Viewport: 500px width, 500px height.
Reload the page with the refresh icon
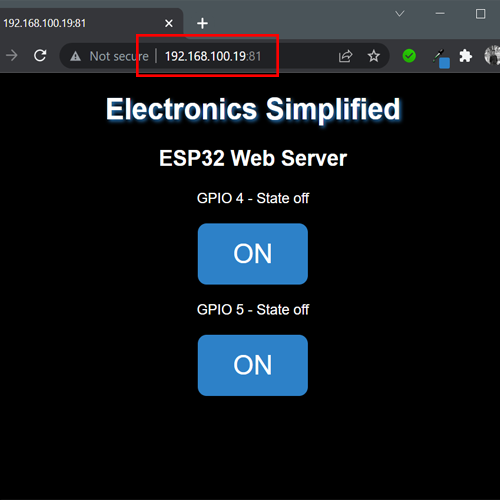tap(40, 55)
